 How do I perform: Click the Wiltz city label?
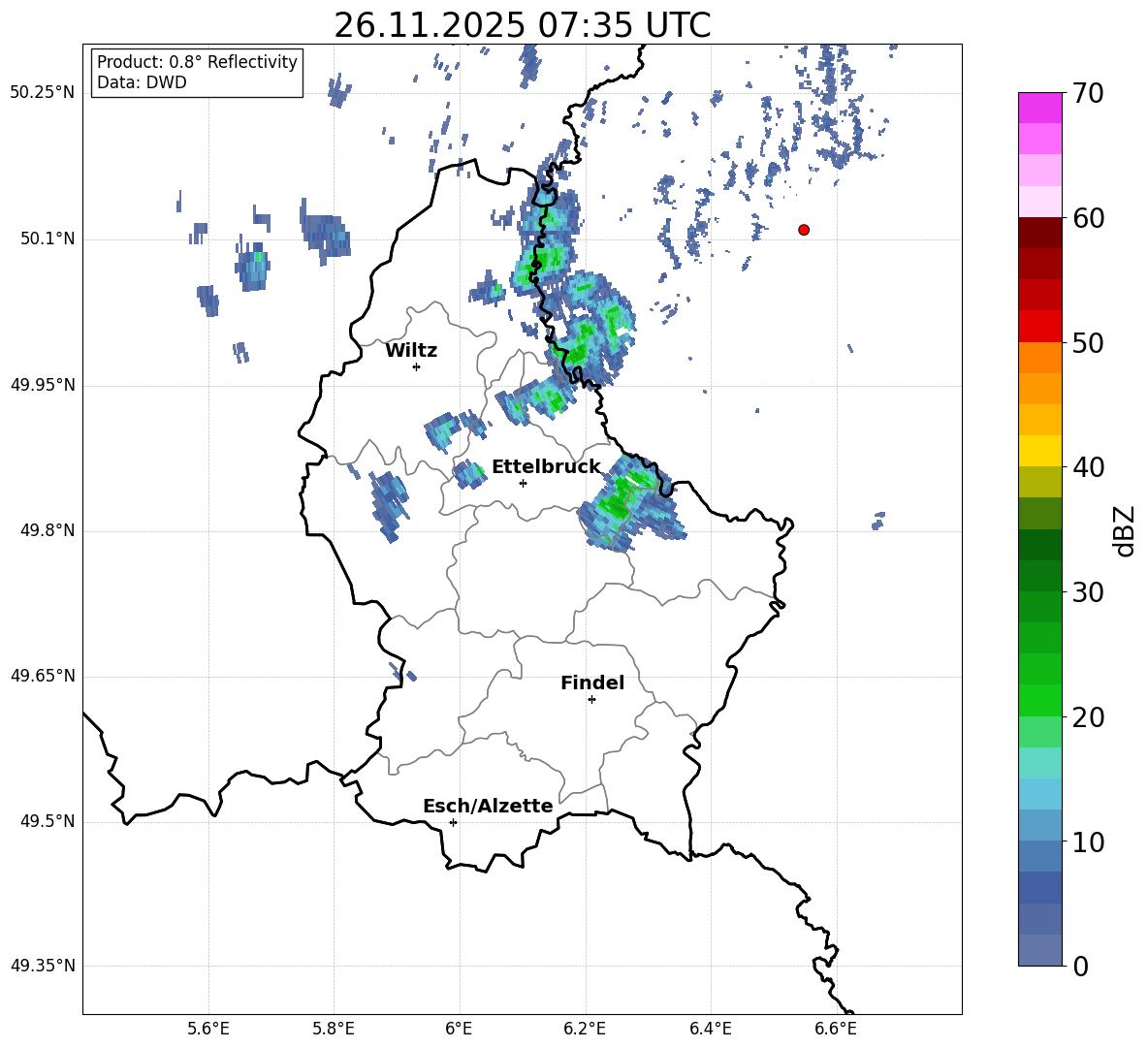point(411,351)
